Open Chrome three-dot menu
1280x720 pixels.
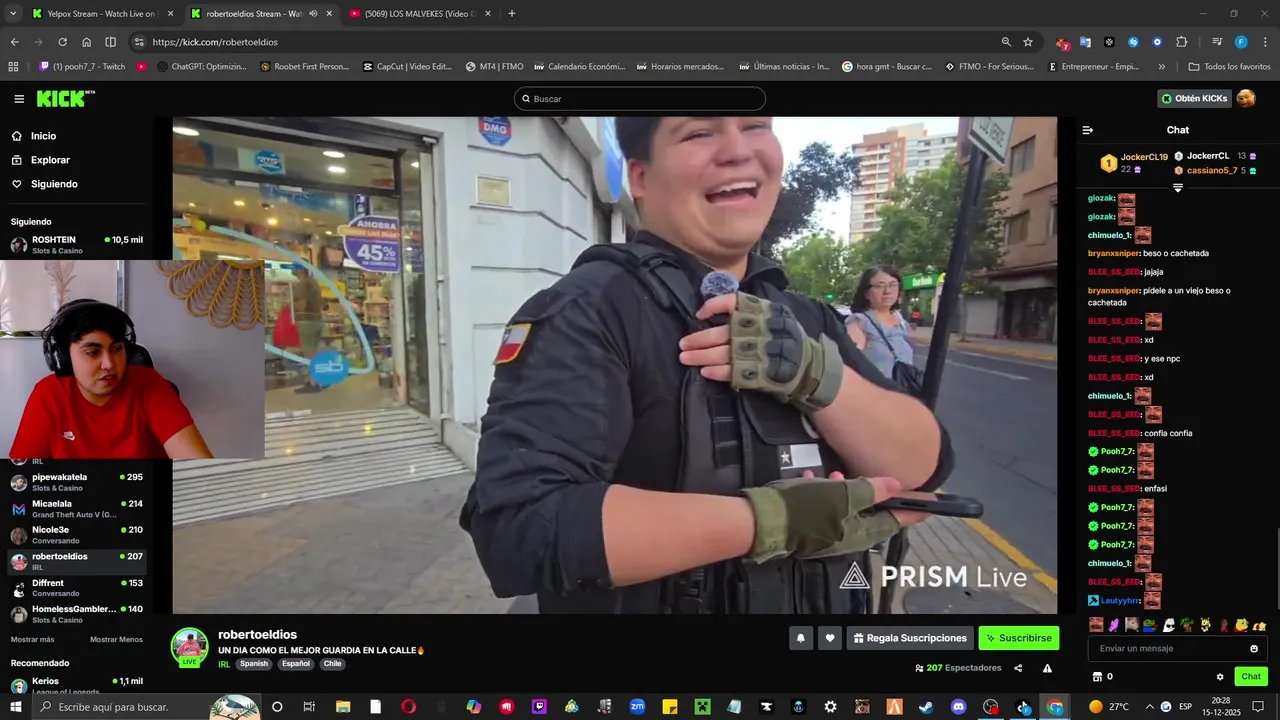pos(1264,42)
